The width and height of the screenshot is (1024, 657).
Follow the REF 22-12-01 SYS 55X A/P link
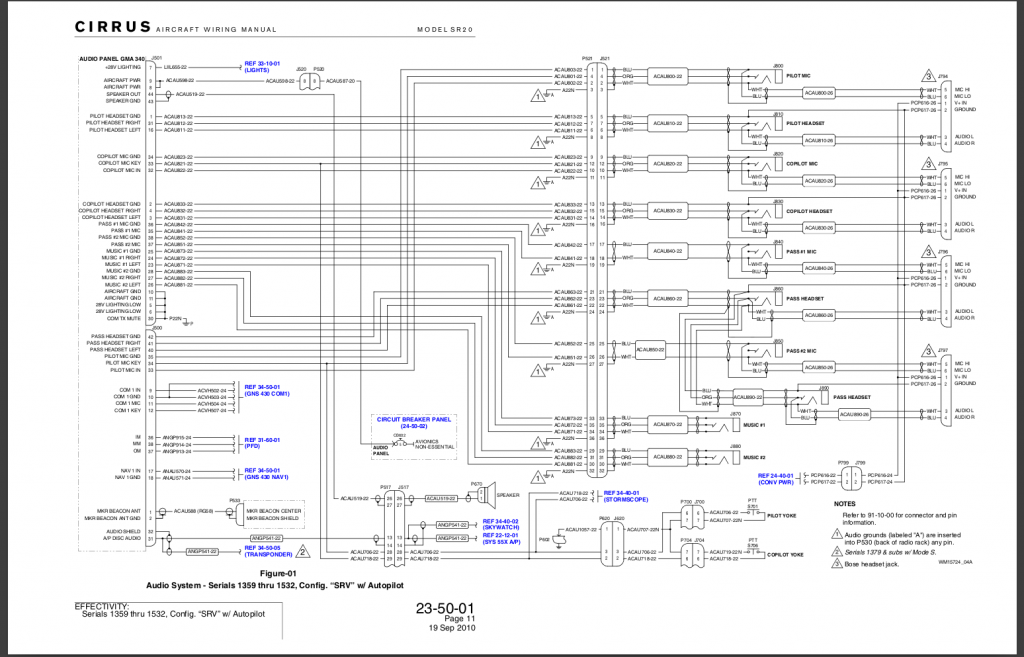pos(499,538)
